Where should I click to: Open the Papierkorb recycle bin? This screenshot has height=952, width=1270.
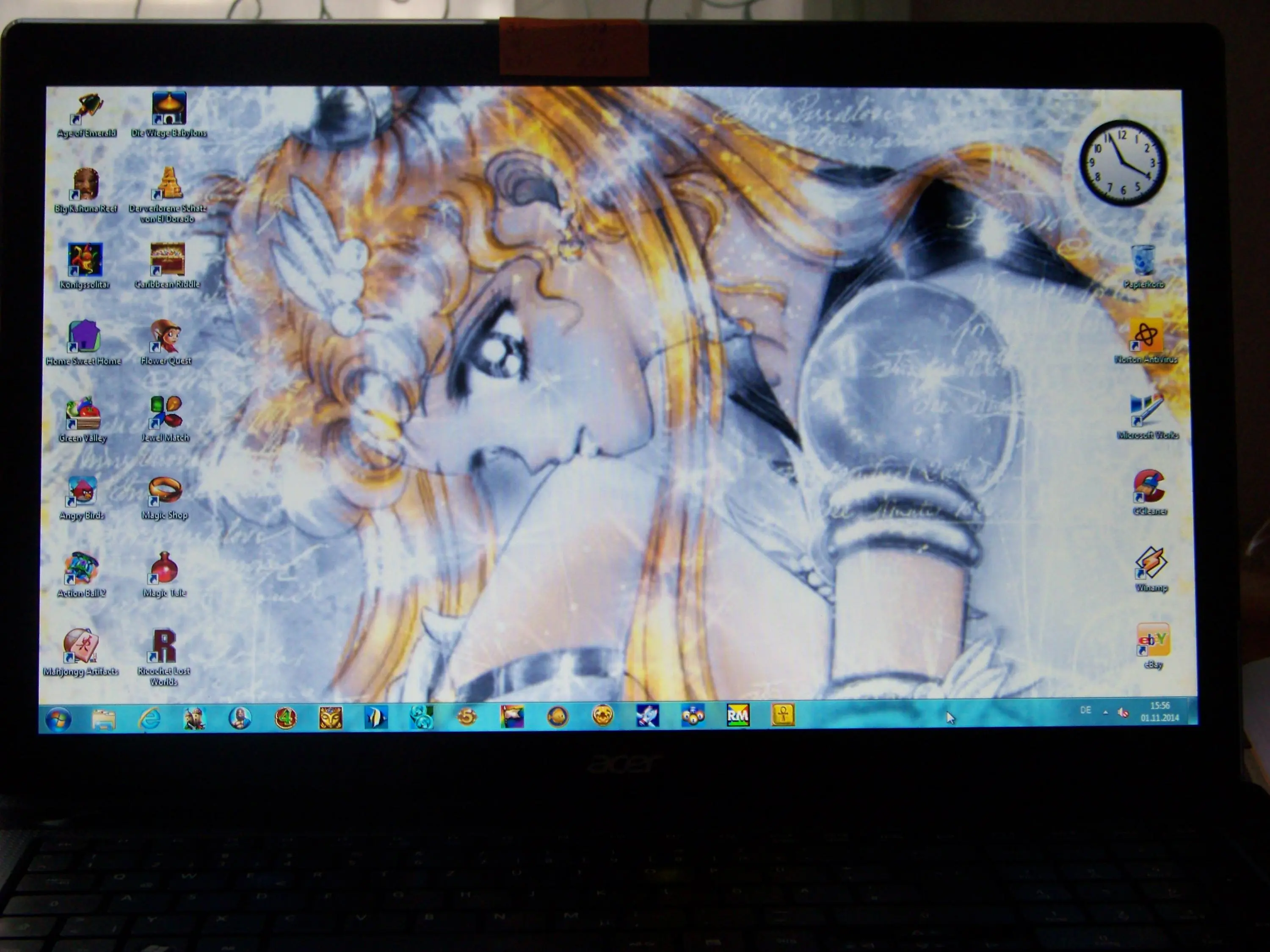pos(1143,260)
